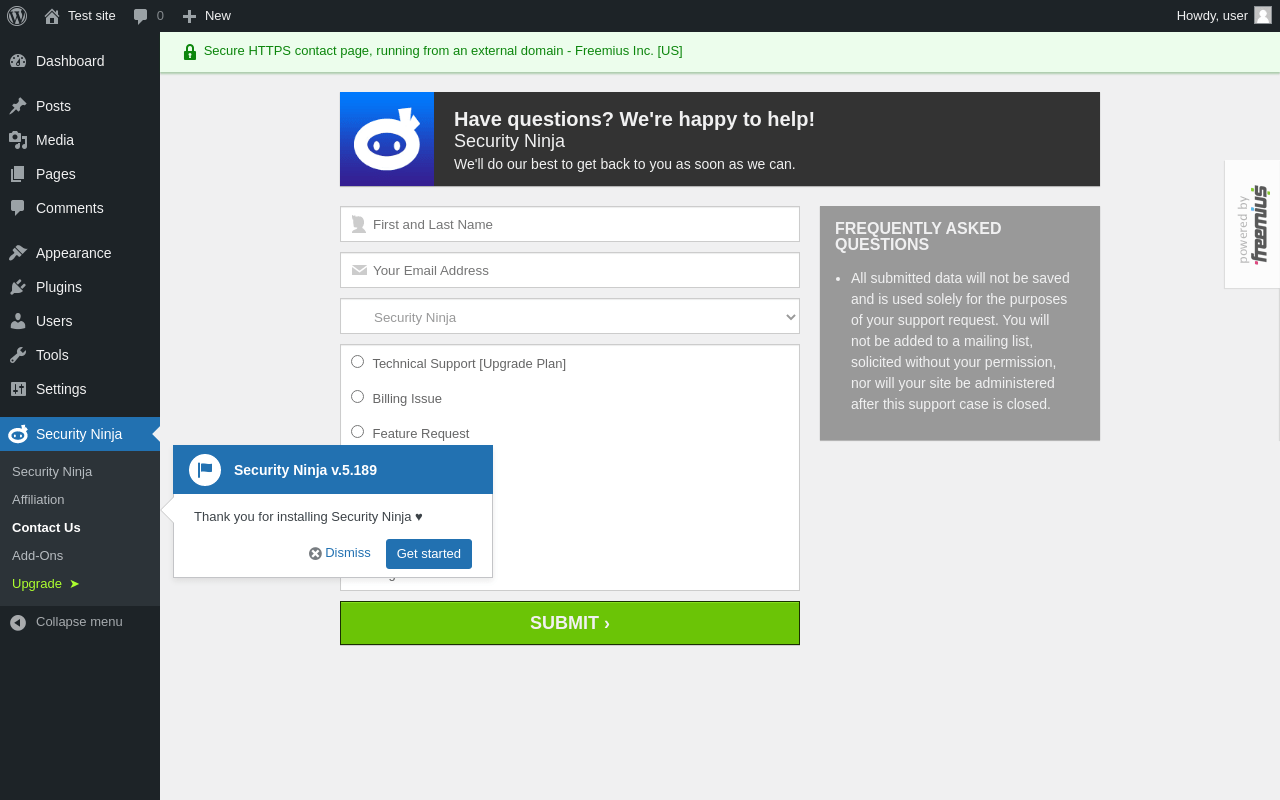Viewport: 1280px width, 800px height.
Task: Click the Tools sidebar label
Action: (52, 355)
